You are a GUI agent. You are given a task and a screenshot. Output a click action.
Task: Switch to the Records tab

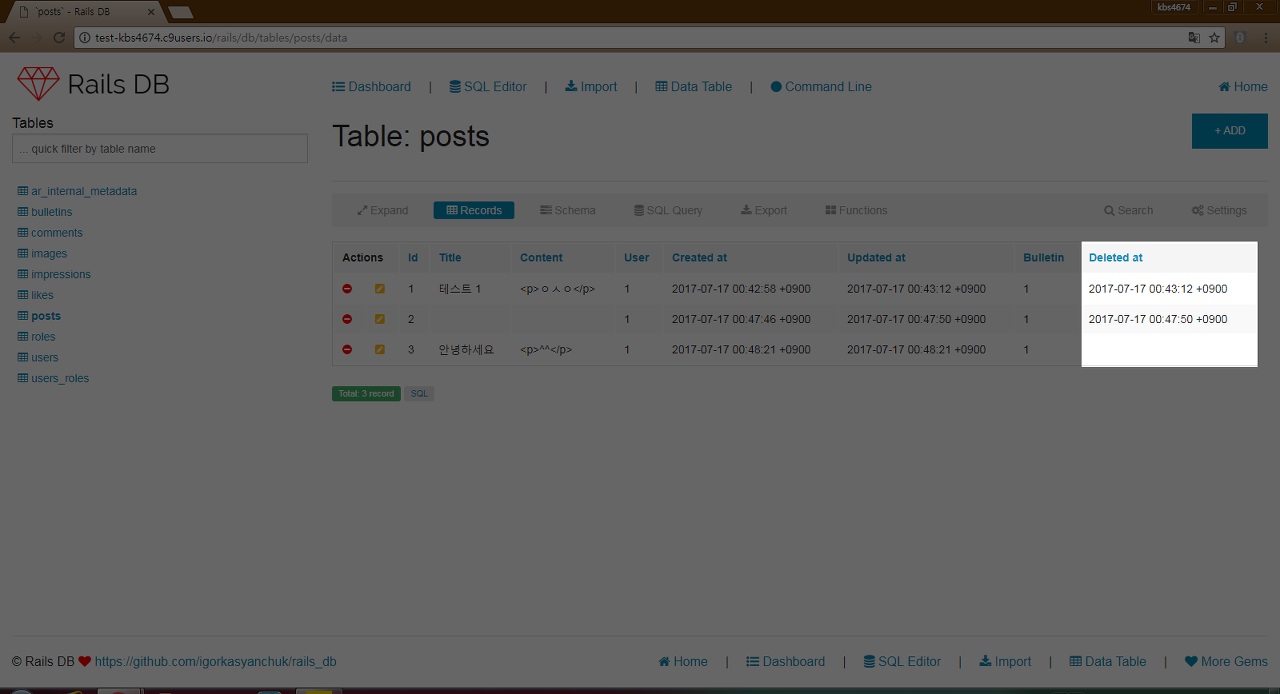(474, 210)
